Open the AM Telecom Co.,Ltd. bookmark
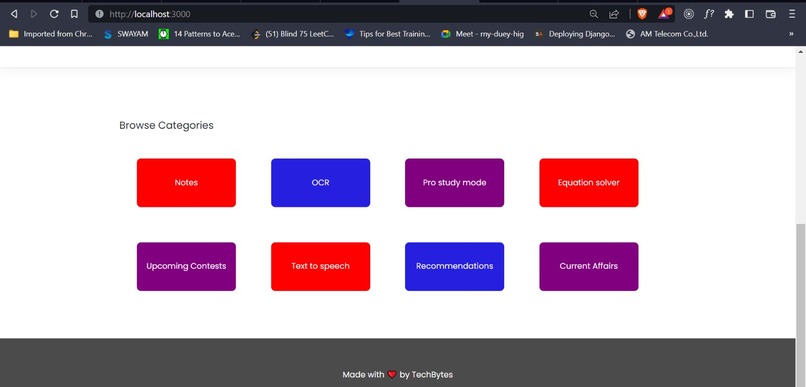Screen dimensions: 806x387 pos(667,34)
